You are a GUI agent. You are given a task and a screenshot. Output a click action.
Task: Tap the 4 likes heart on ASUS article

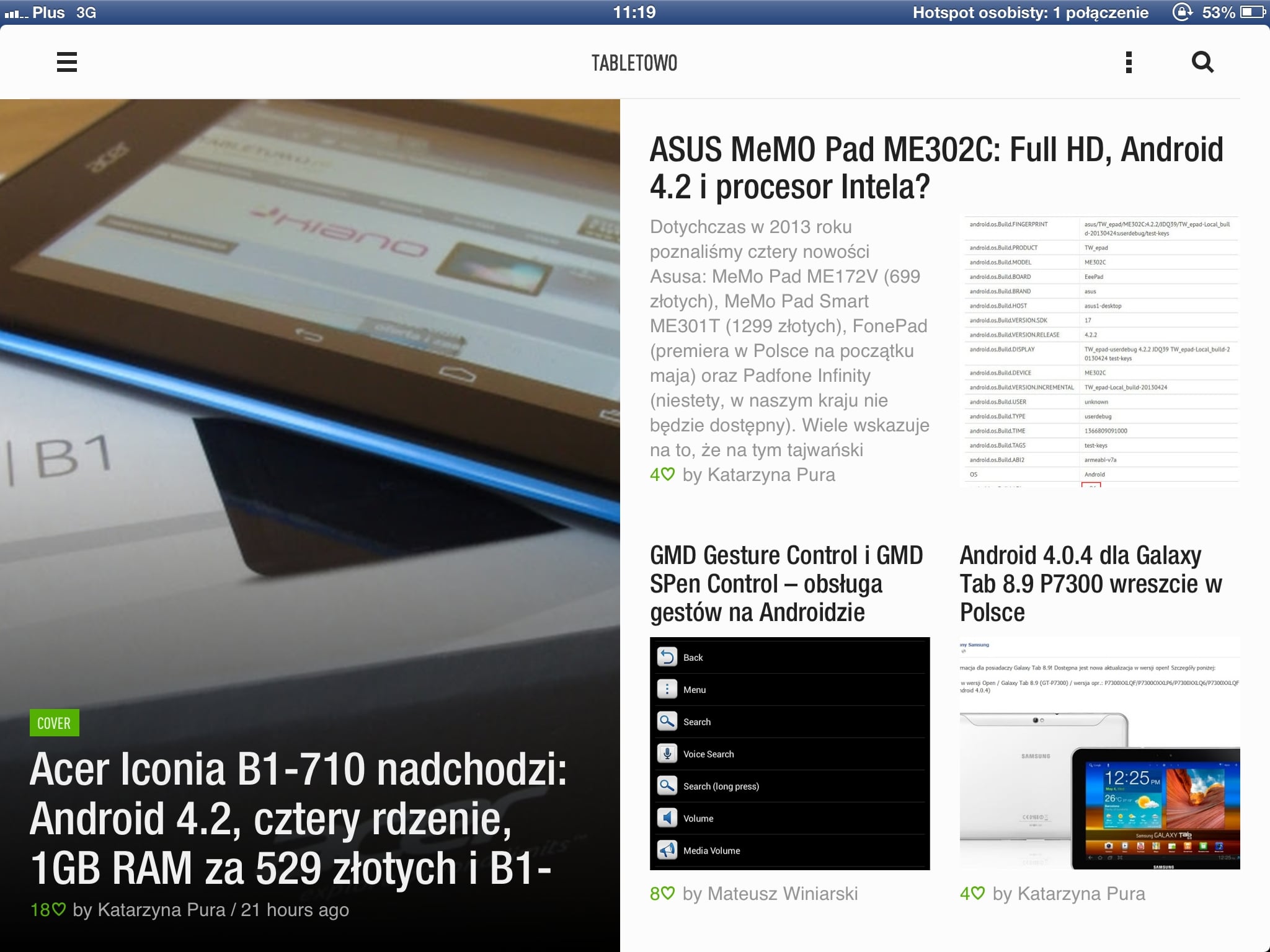coord(662,475)
